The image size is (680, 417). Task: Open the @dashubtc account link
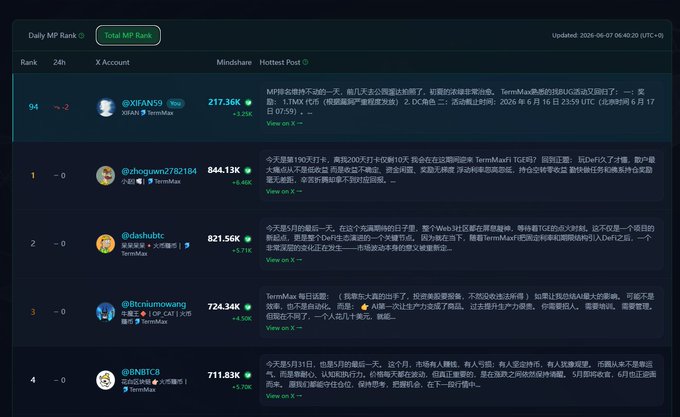point(143,235)
